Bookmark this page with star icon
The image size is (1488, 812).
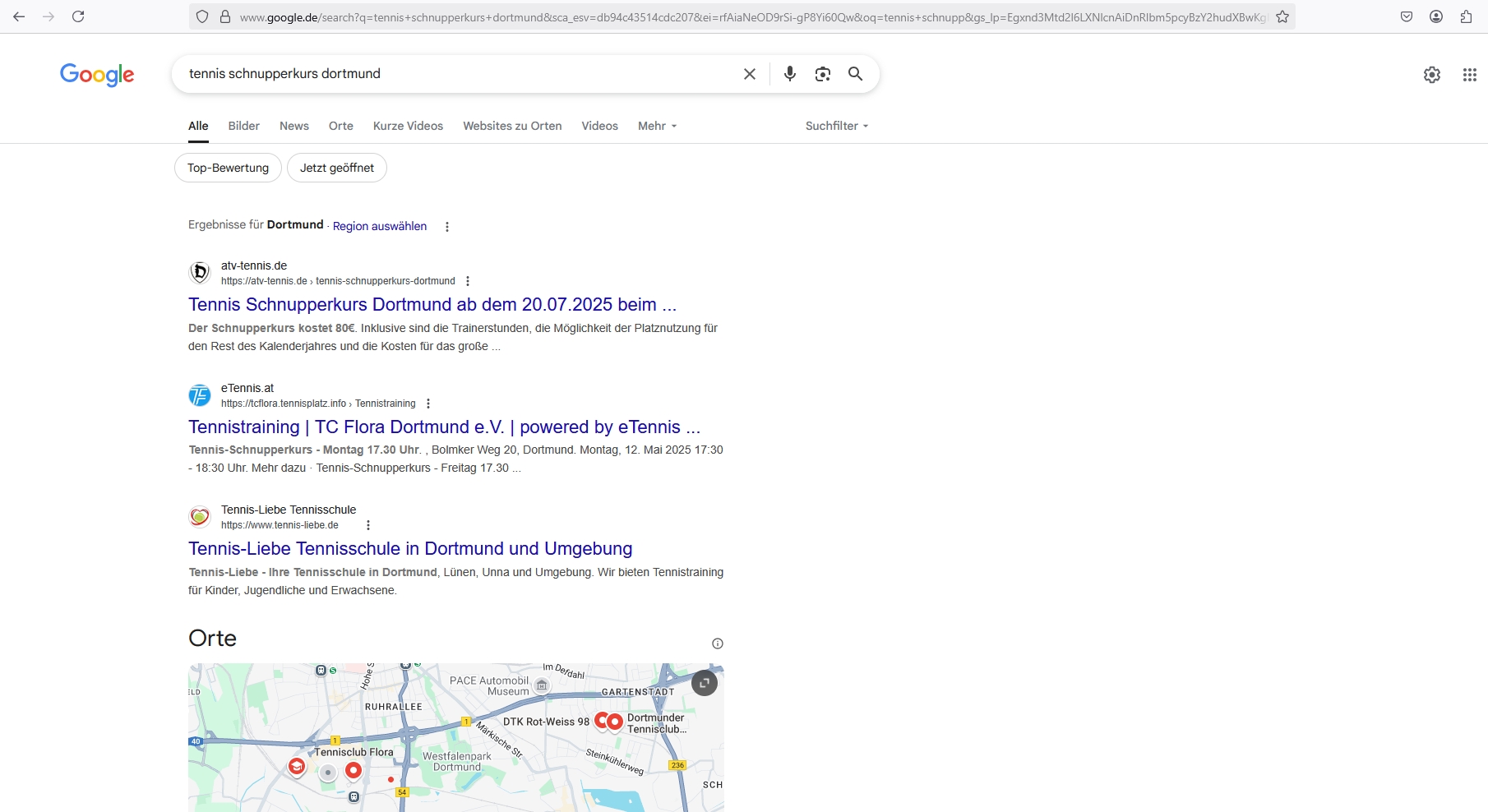1282,16
